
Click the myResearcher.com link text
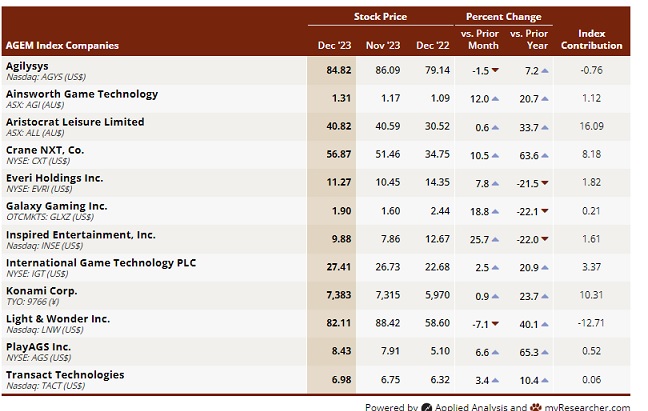tap(587, 407)
